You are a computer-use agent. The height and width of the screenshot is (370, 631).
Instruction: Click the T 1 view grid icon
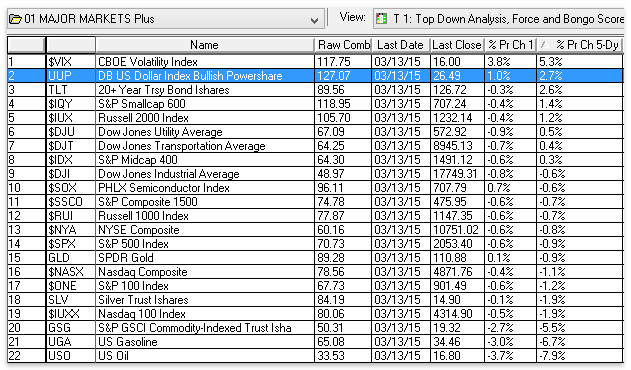pos(381,19)
